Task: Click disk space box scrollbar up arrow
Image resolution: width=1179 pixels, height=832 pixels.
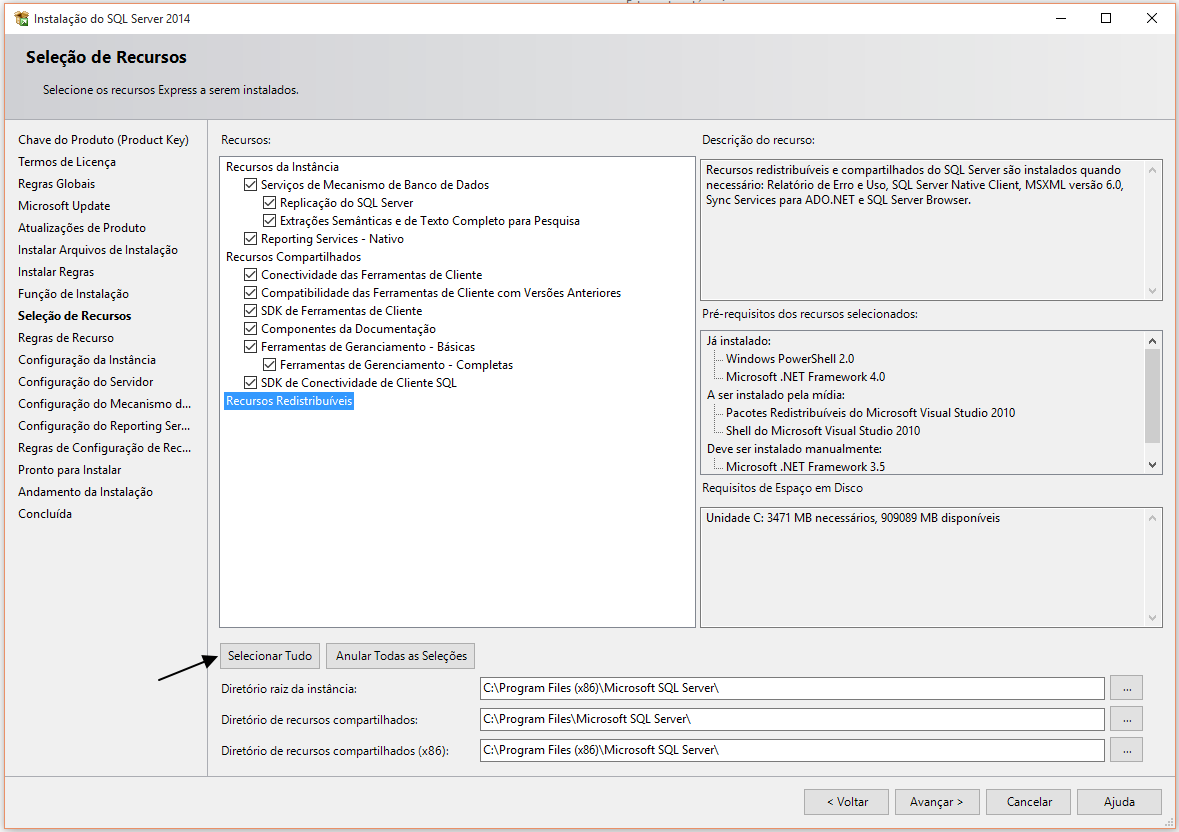Action: coord(1152,517)
